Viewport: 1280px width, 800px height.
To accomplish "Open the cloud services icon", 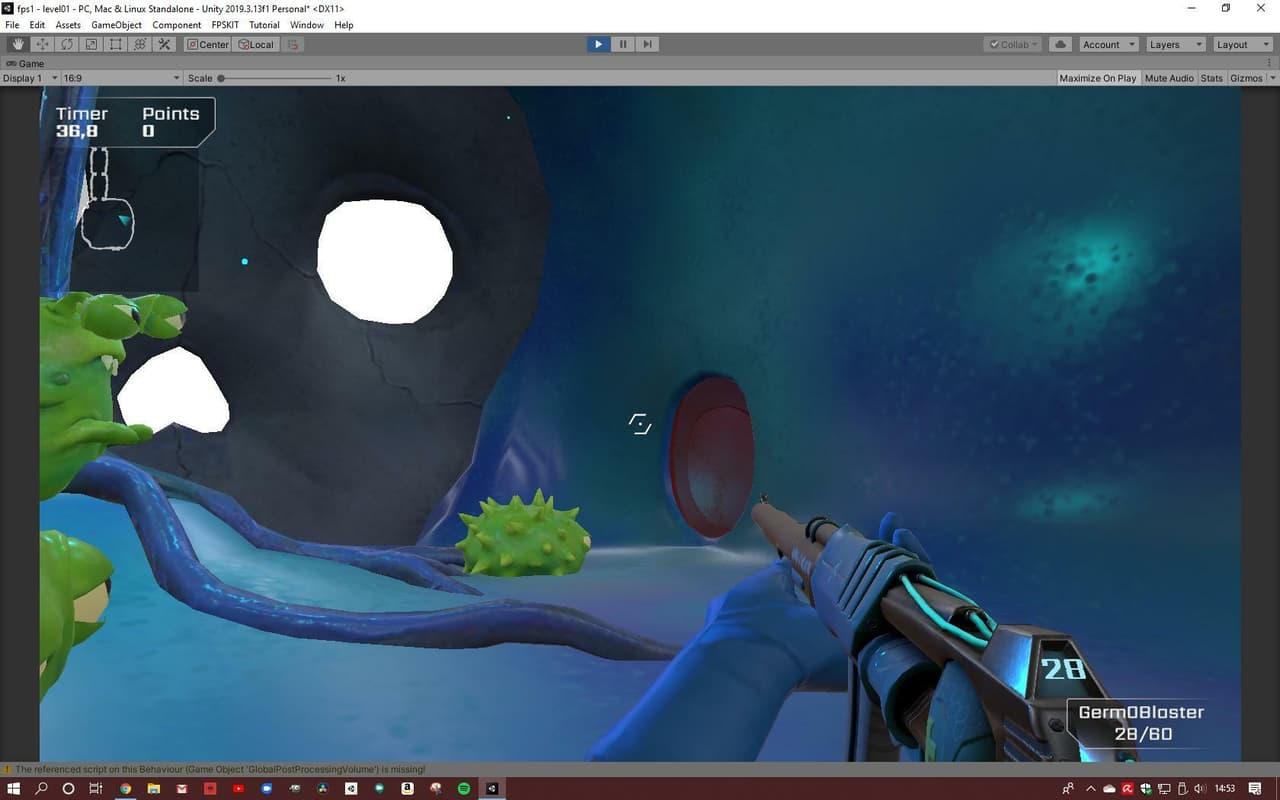I will 1061,44.
